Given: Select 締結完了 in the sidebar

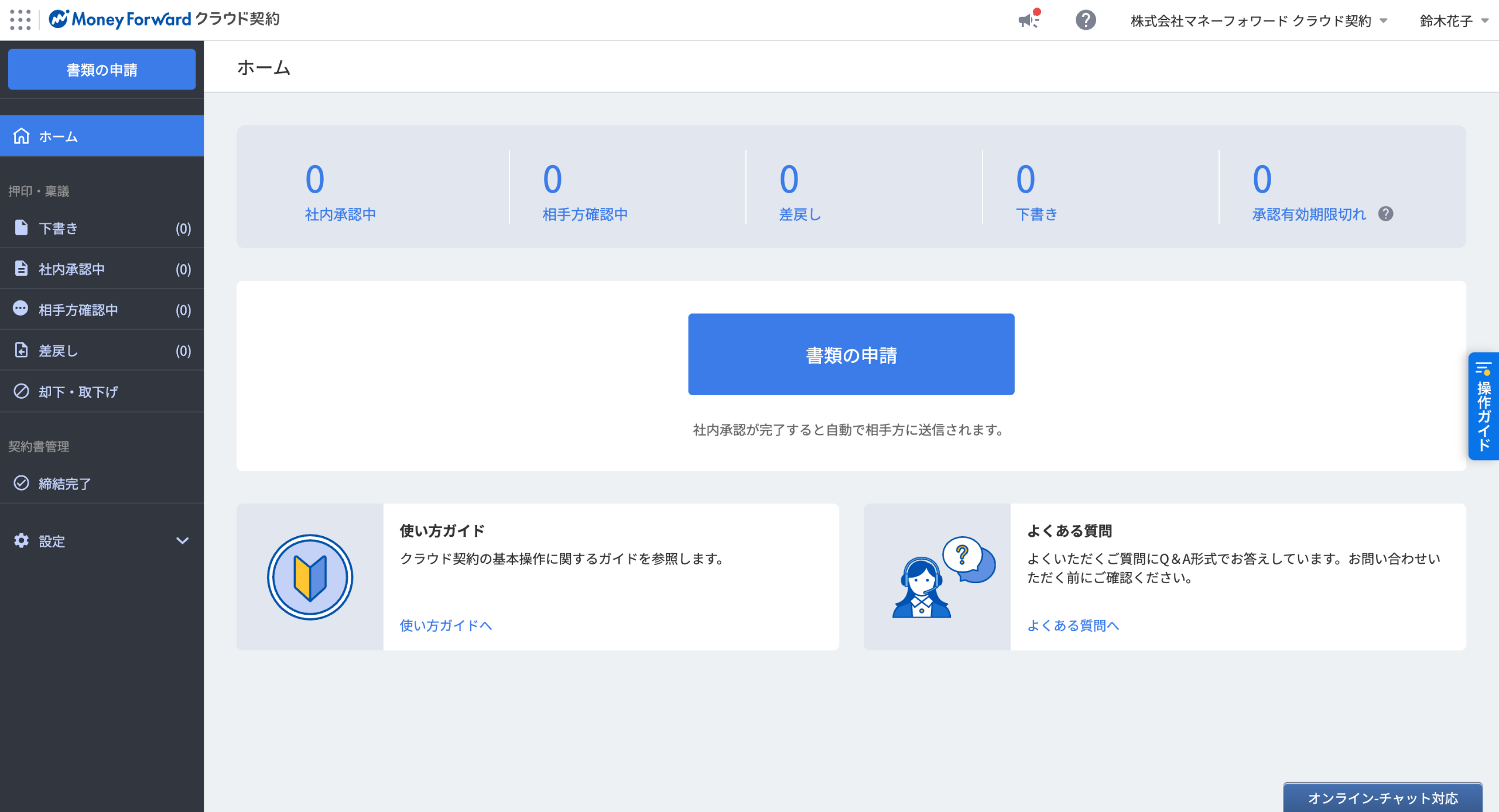Looking at the screenshot, I should (102, 484).
